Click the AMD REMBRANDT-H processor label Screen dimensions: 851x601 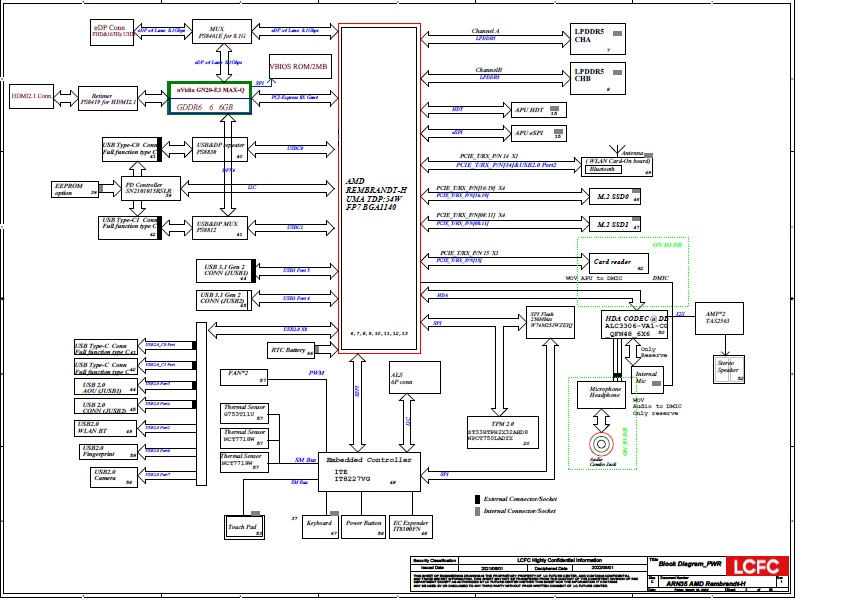point(376,194)
